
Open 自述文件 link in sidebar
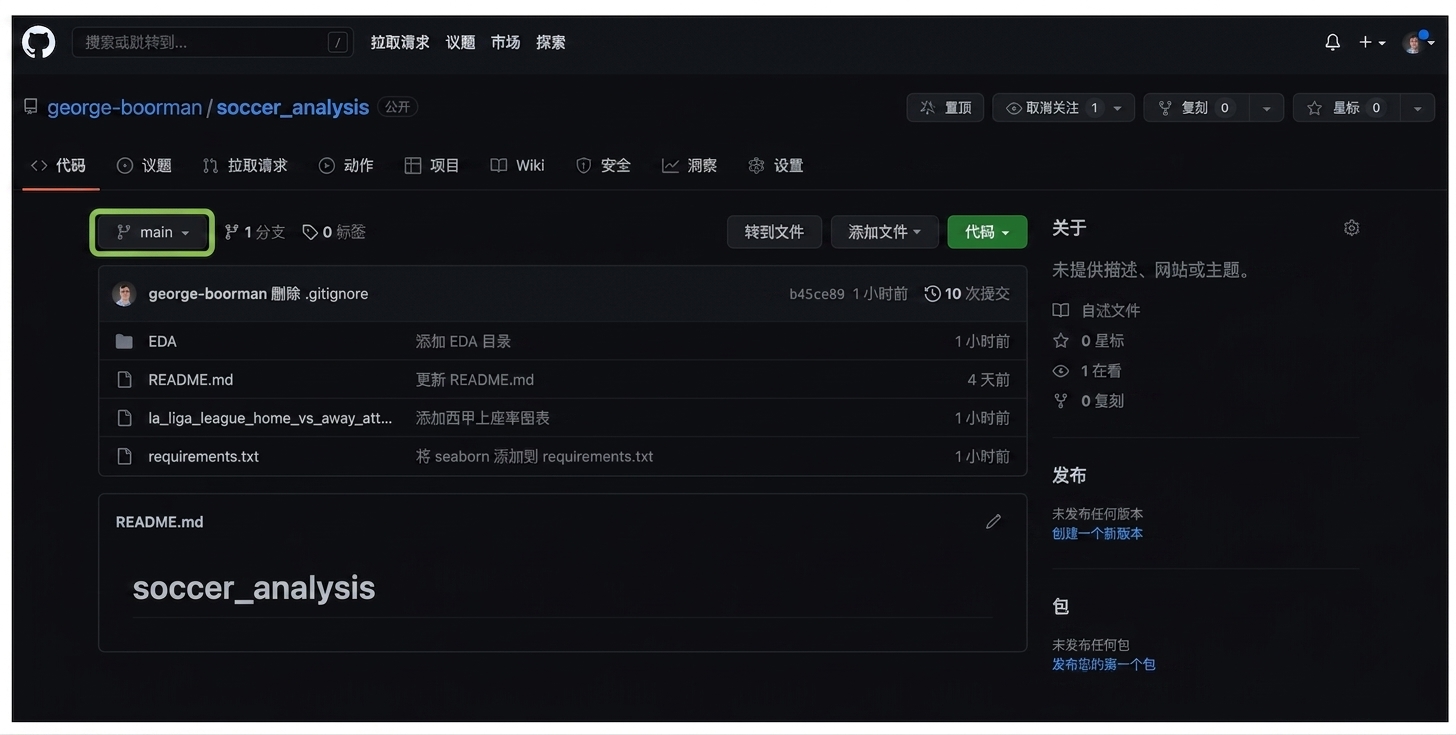pos(1096,311)
